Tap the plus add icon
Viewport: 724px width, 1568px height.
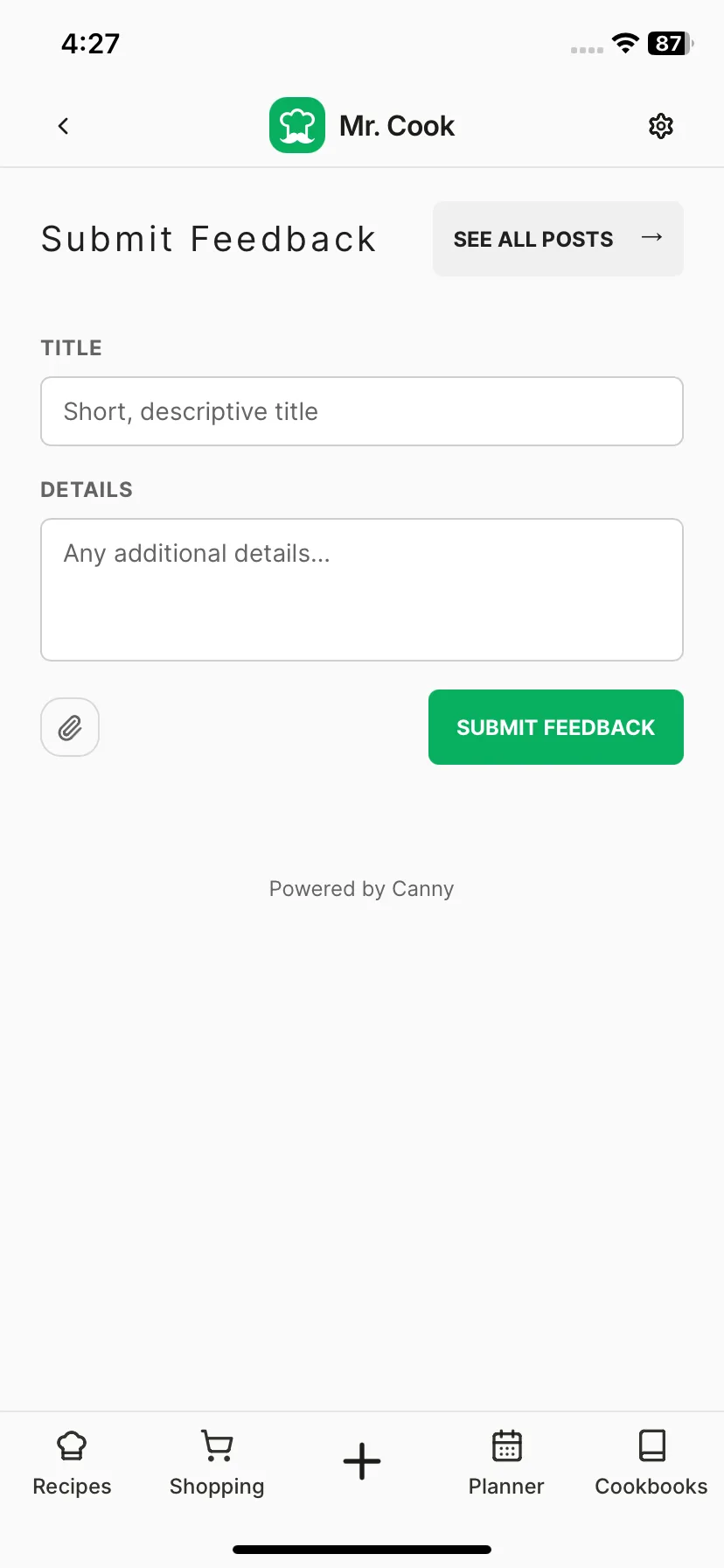[x=362, y=1461]
